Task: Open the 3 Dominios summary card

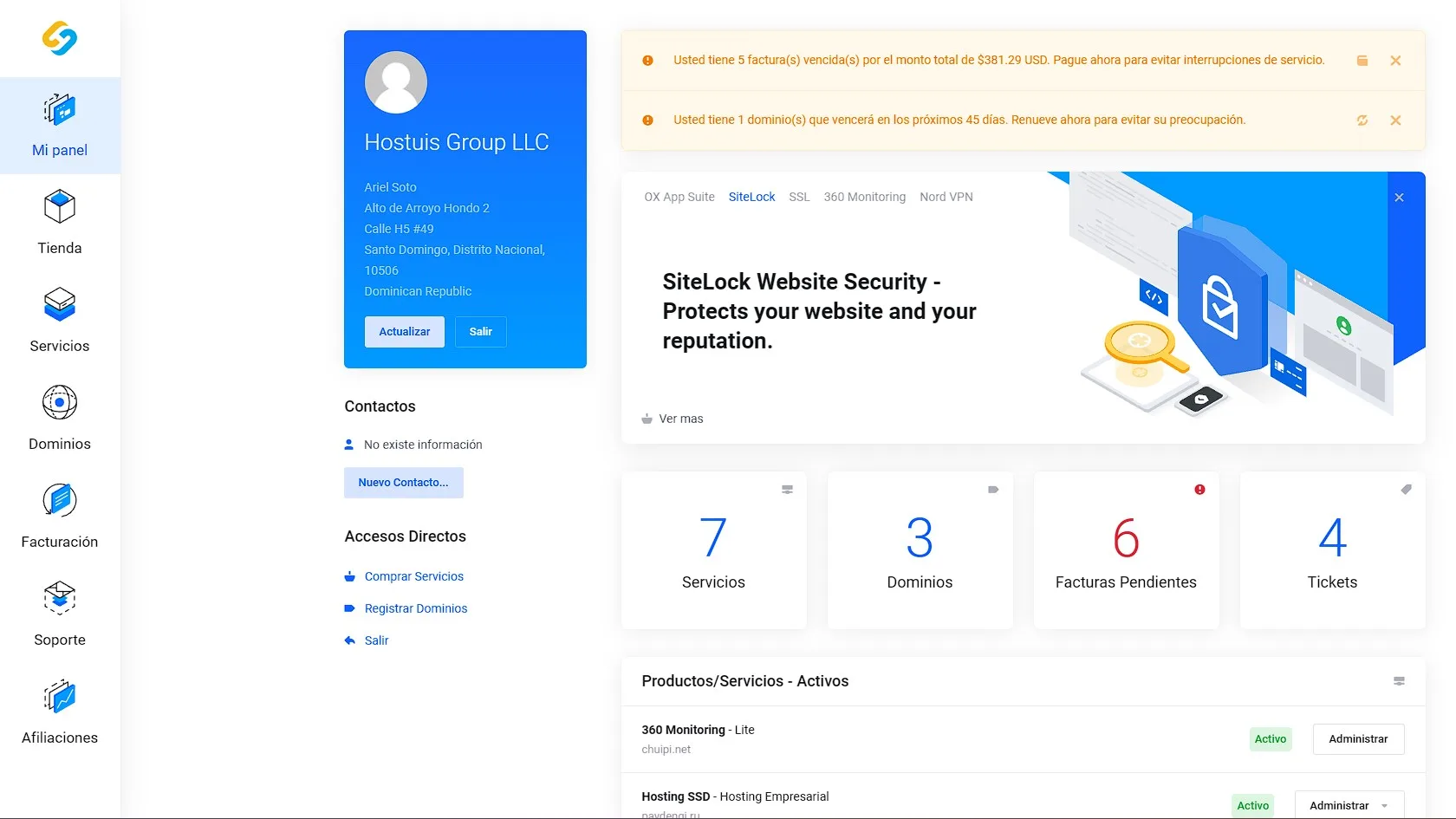Action: point(920,550)
